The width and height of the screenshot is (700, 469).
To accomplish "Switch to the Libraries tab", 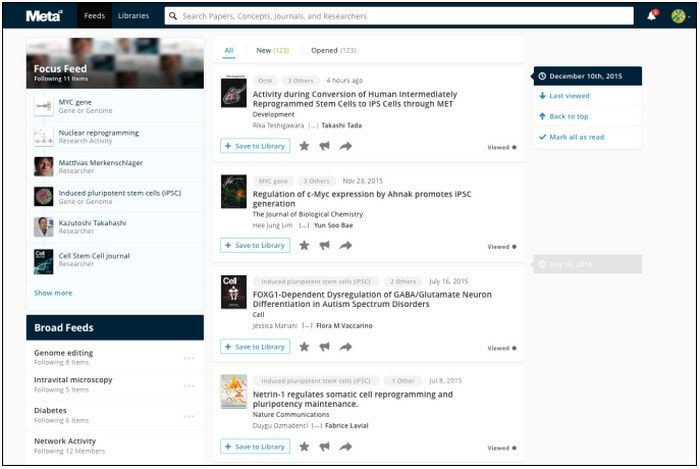I will point(133,16).
